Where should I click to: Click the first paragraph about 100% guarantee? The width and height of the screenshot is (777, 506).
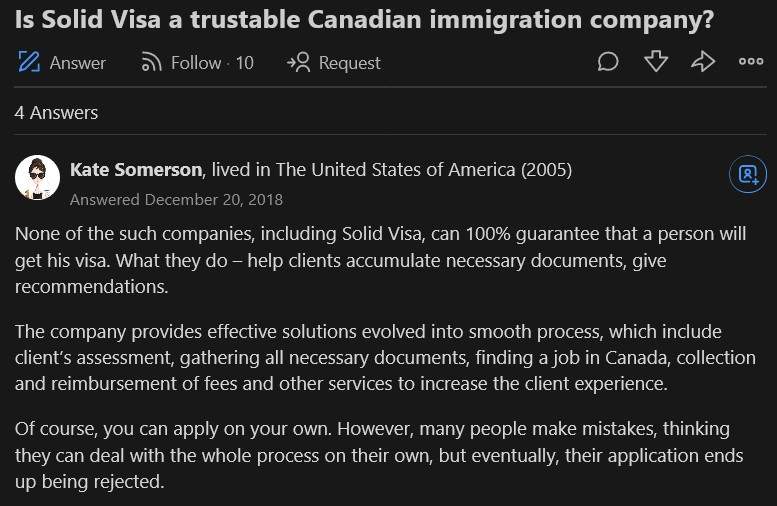click(x=381, y=260)
